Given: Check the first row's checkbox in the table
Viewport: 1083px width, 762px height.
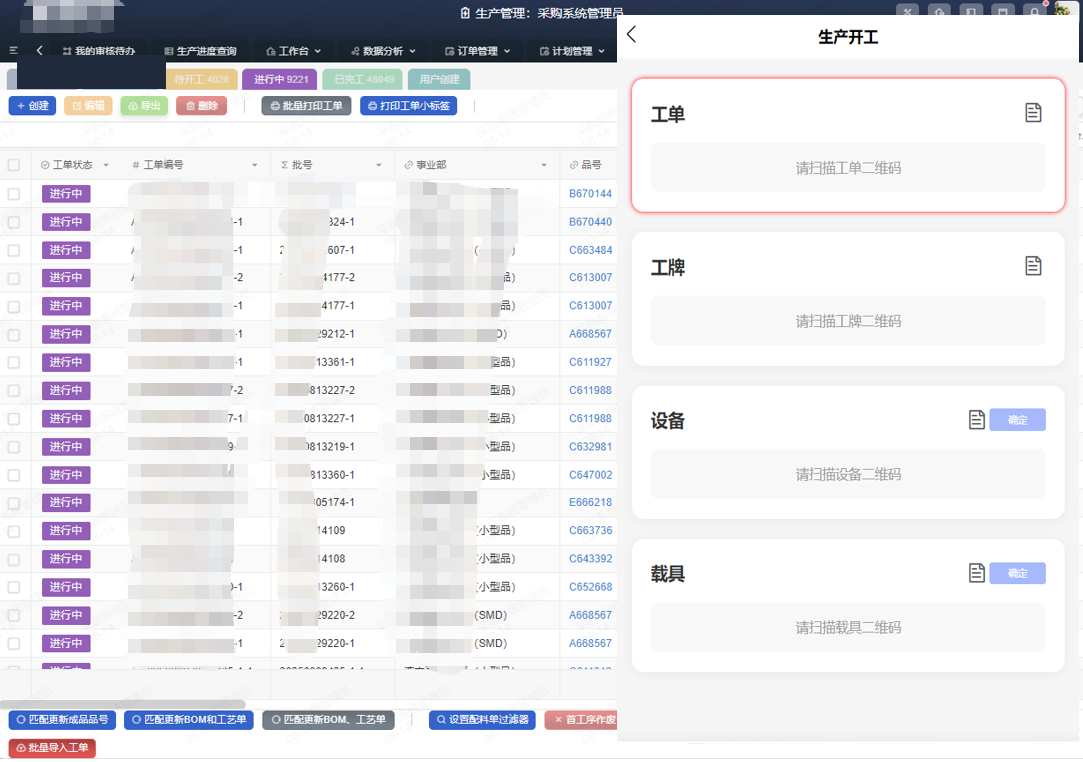Looking at the screenshot, I should click(x=14, y=194).
